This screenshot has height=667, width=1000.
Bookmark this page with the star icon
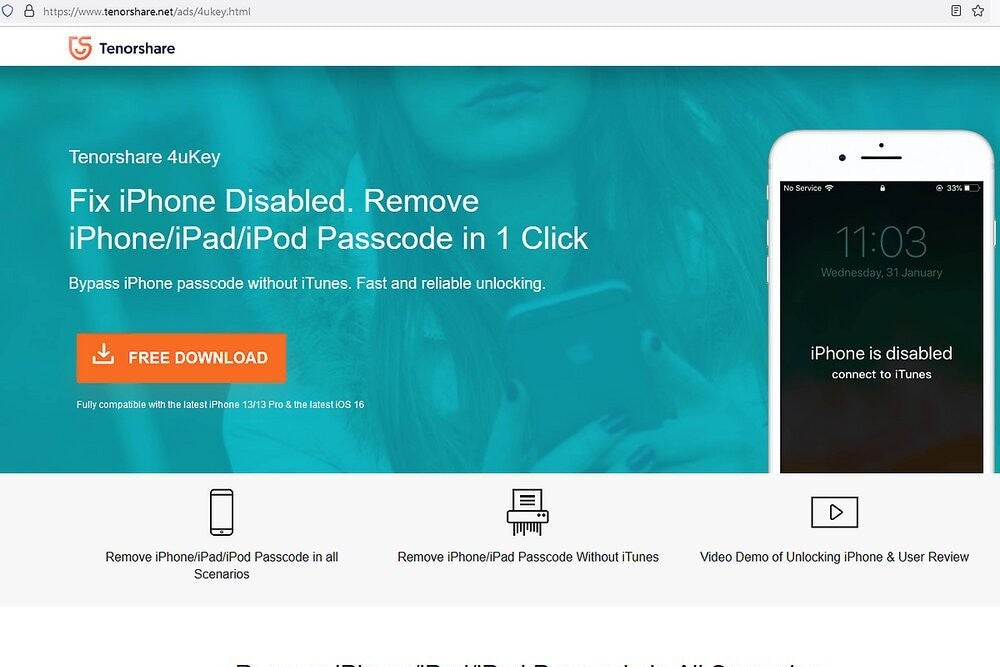(x=978, y=11)
